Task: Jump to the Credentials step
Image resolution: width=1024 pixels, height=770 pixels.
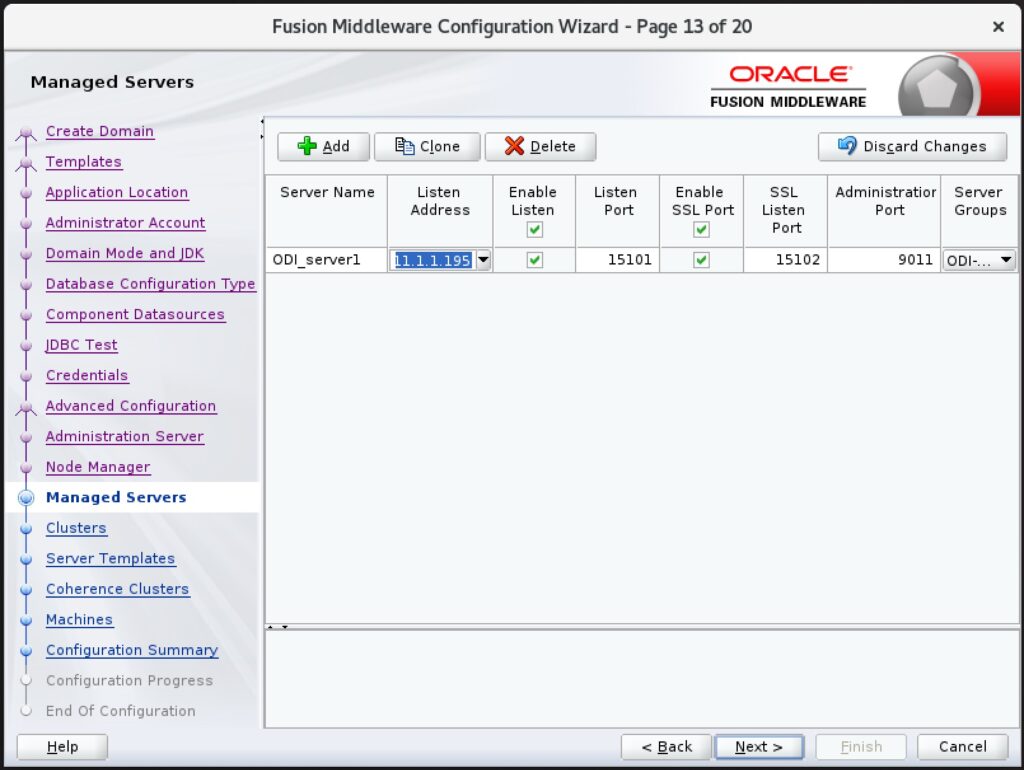Action: [87, 376]
